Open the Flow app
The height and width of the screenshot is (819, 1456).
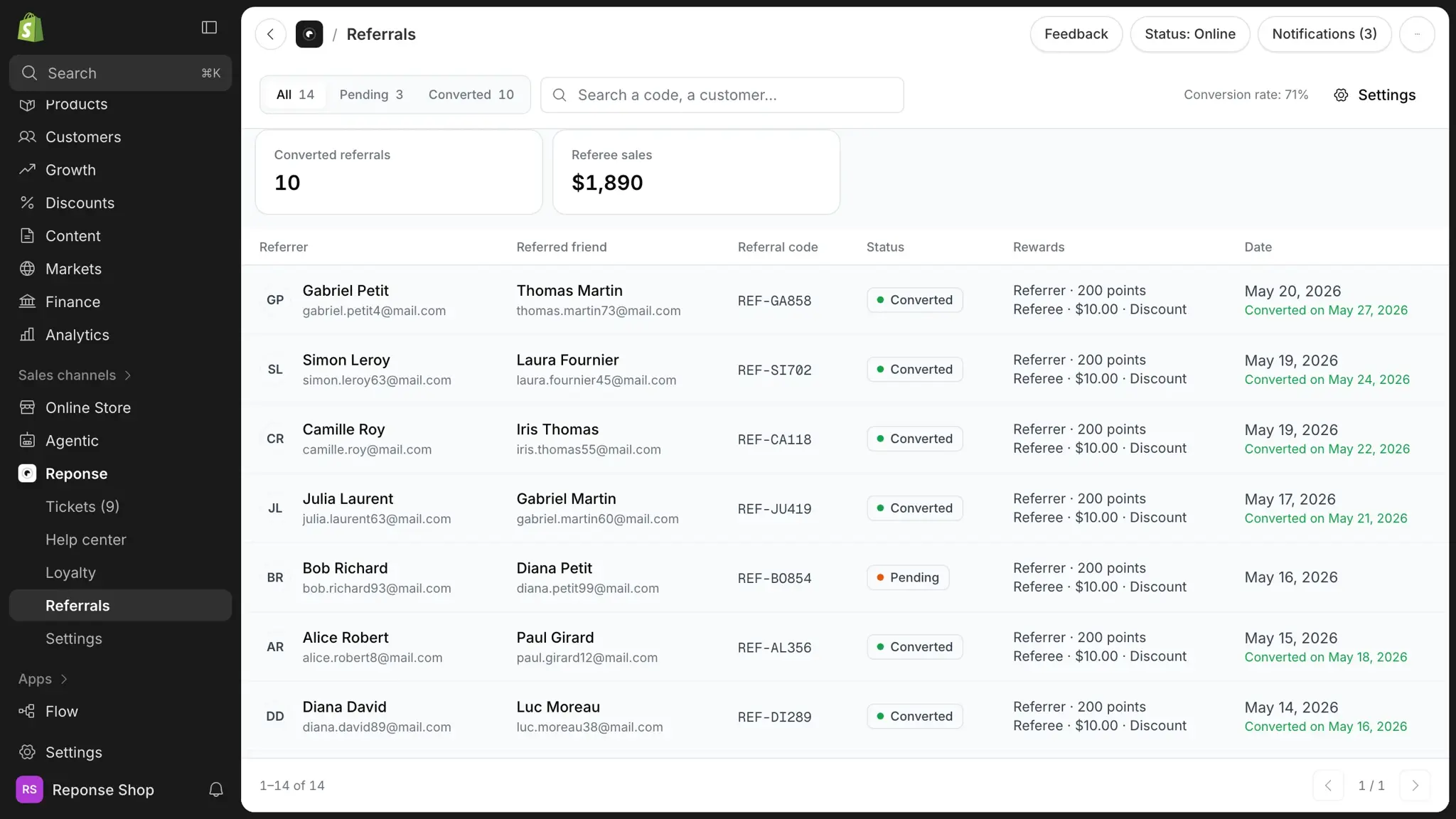tap(120, 712)
